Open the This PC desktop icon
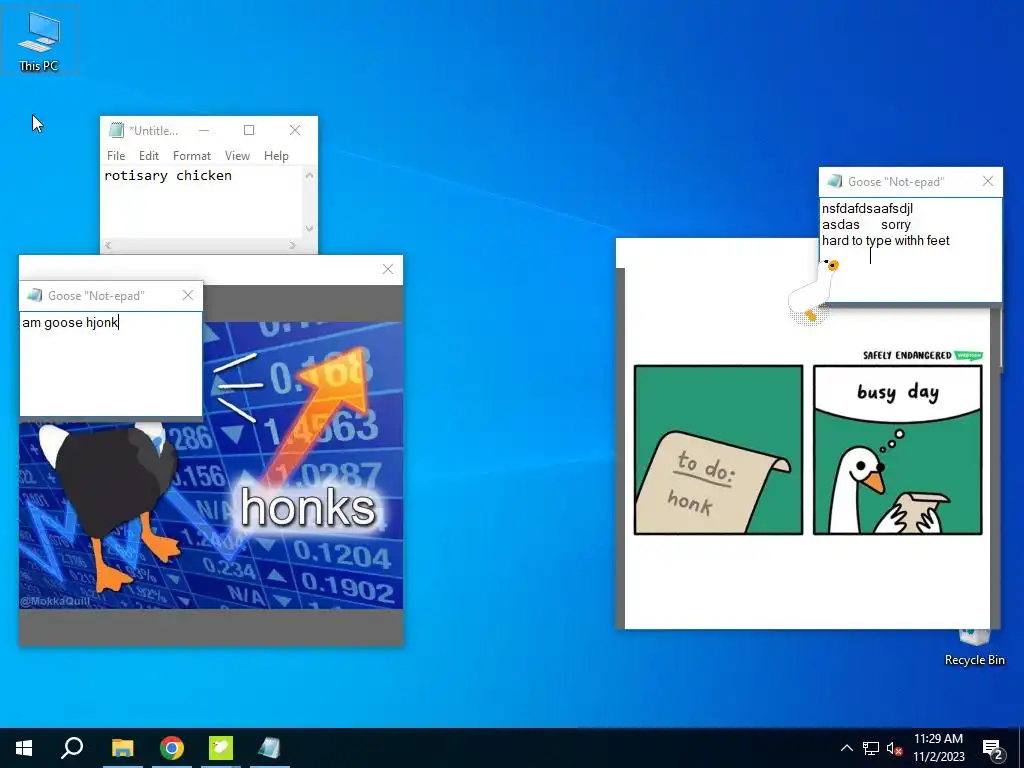Viewport: 1024px width, 768px height. 39,40
